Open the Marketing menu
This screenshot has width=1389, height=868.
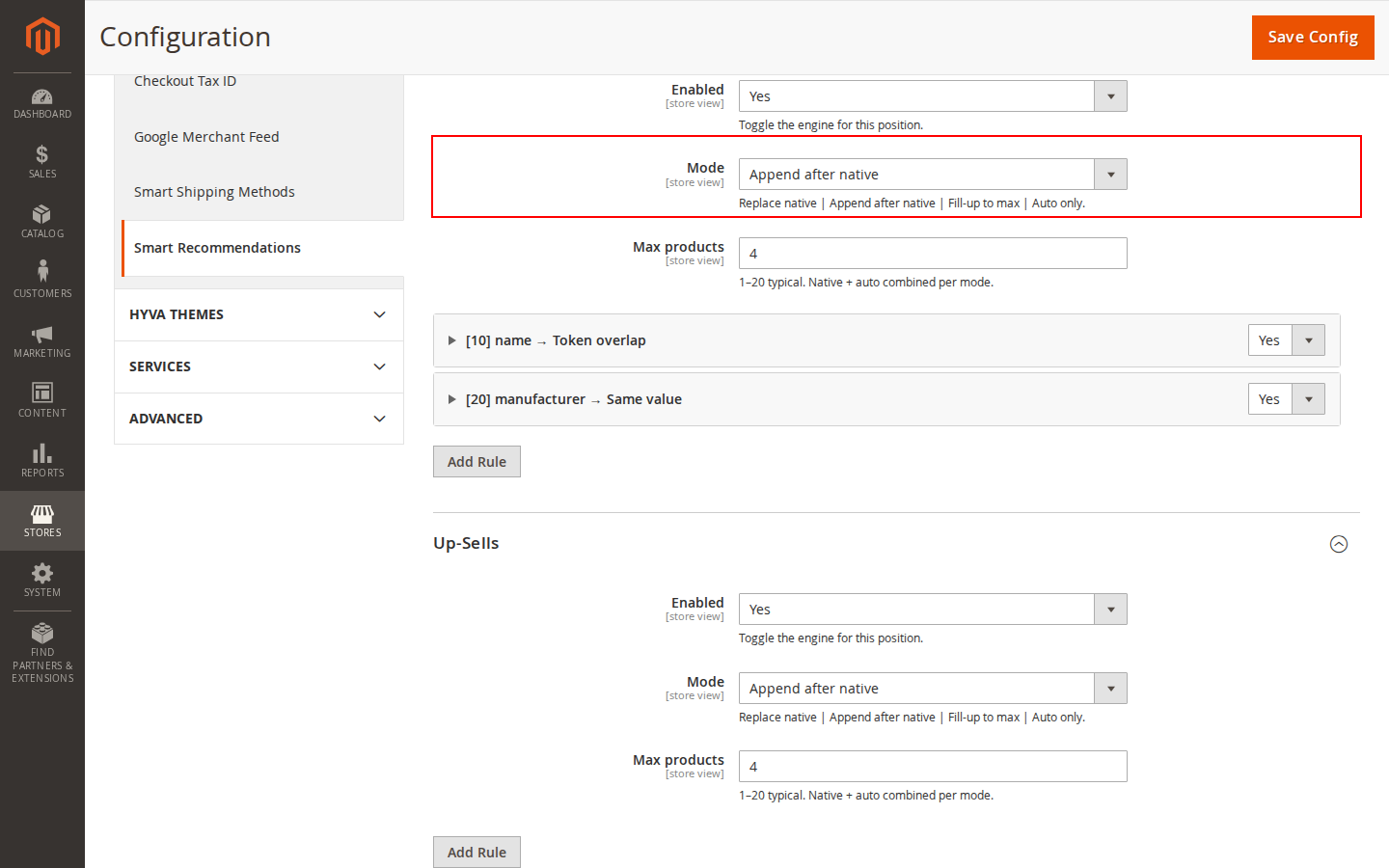pos(42,341)
